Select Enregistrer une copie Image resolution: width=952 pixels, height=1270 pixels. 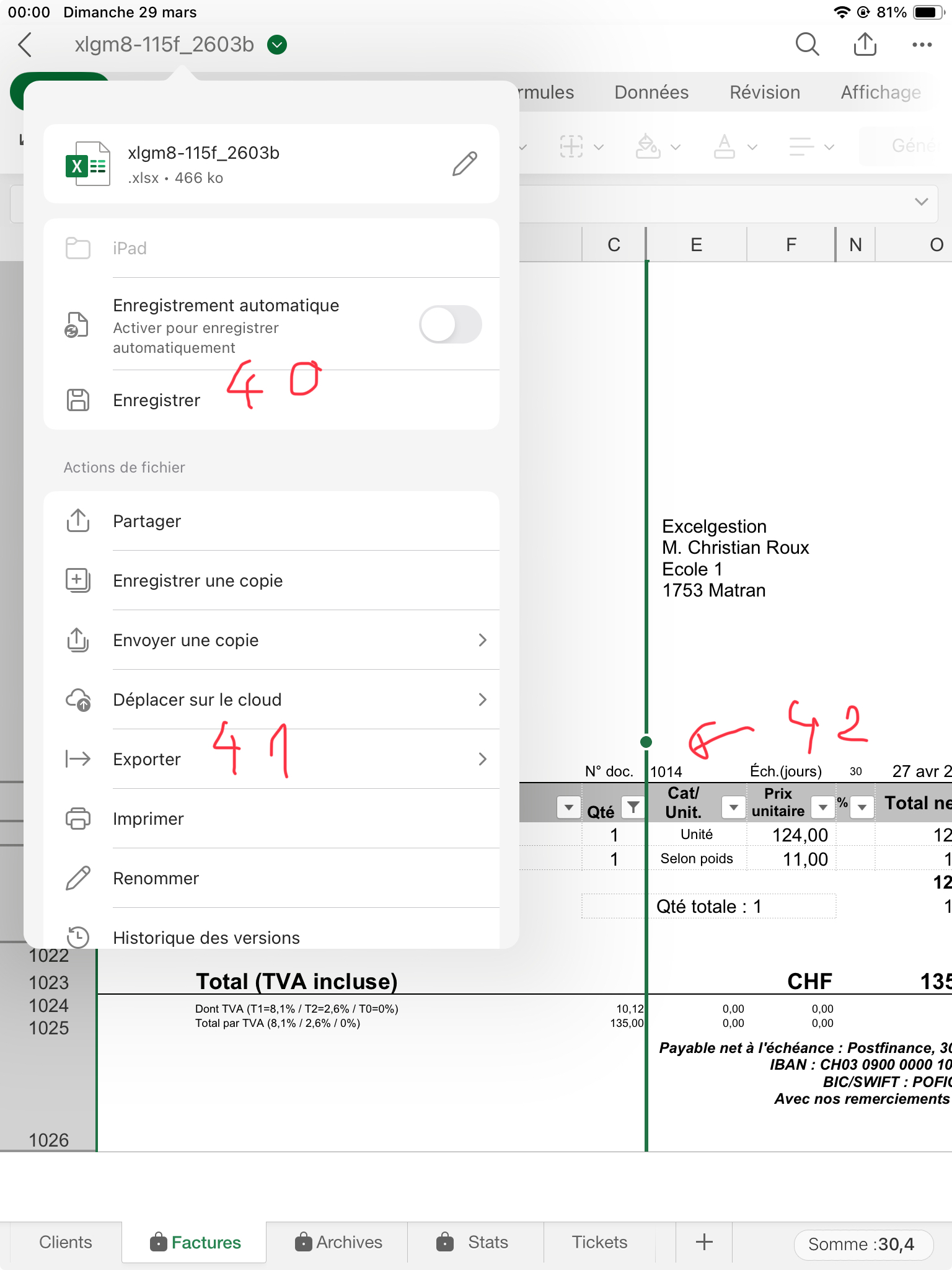coord(198,580)
